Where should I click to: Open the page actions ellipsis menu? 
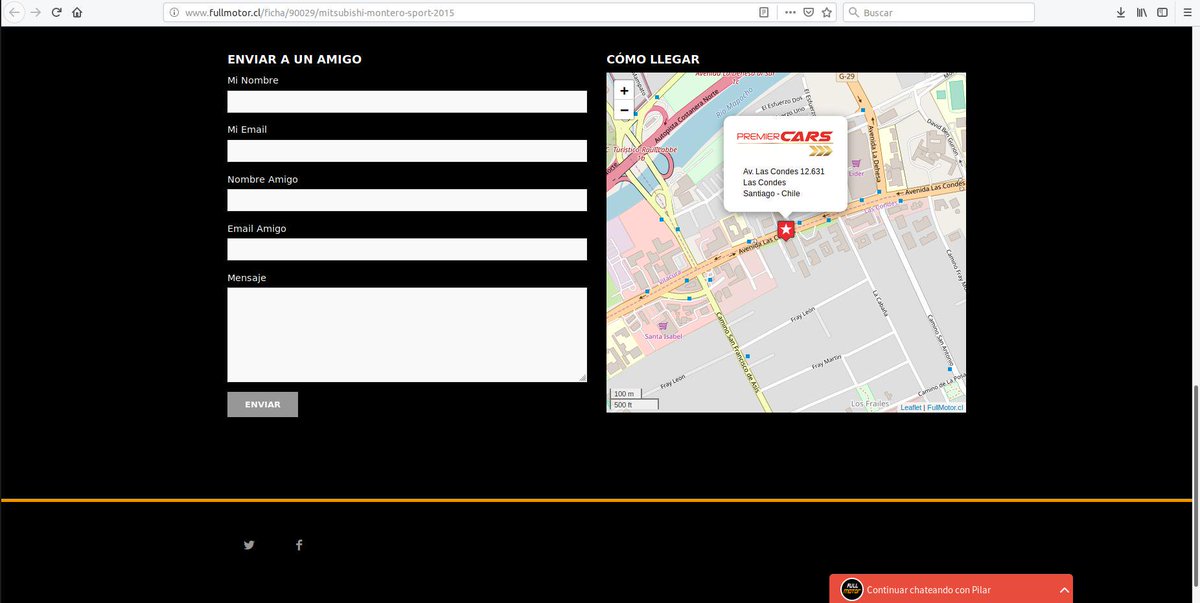click(x=789, y=11)
